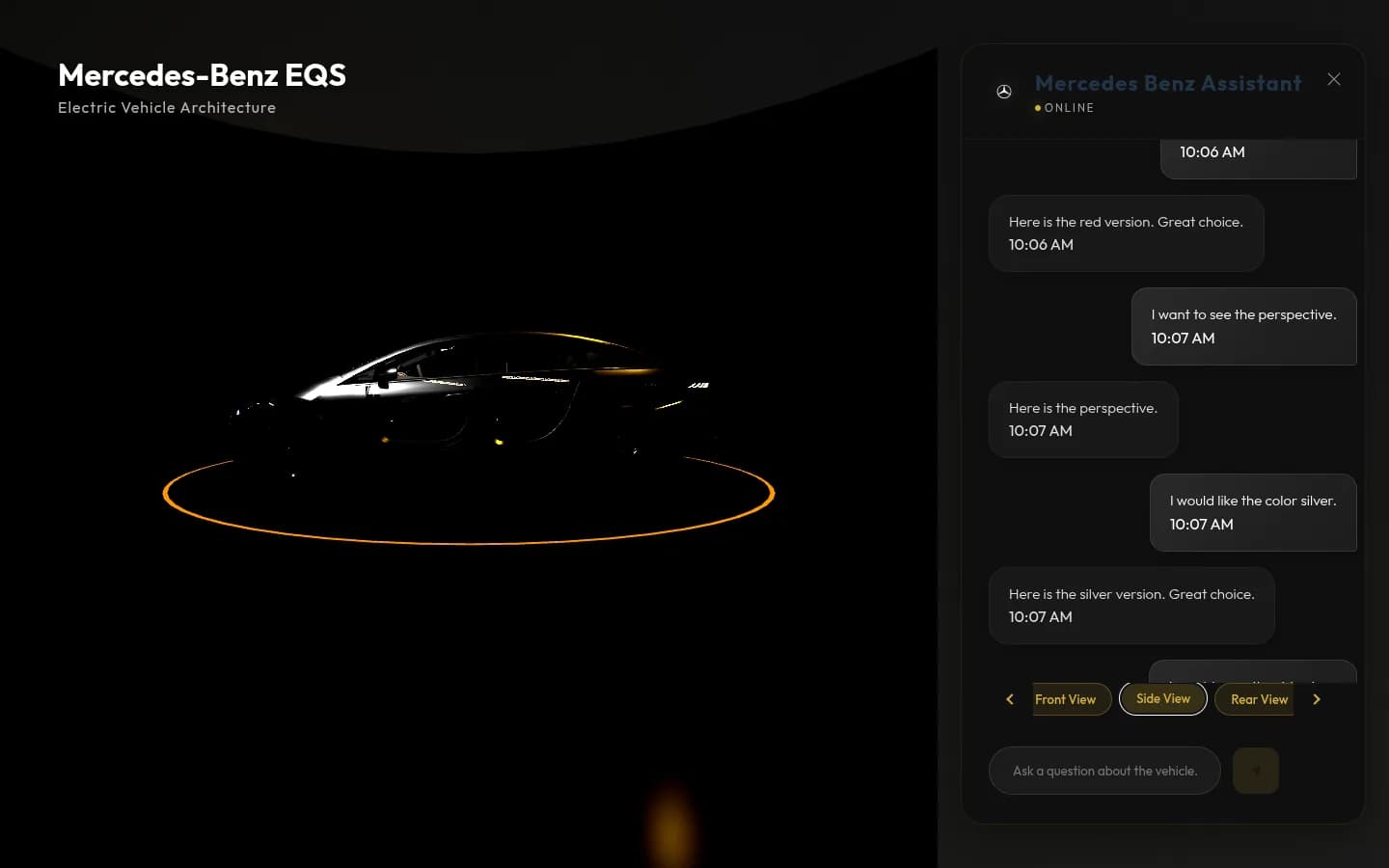Close the Mercedes Benz Assistant panel
1389x868 pixels.
1333,79
